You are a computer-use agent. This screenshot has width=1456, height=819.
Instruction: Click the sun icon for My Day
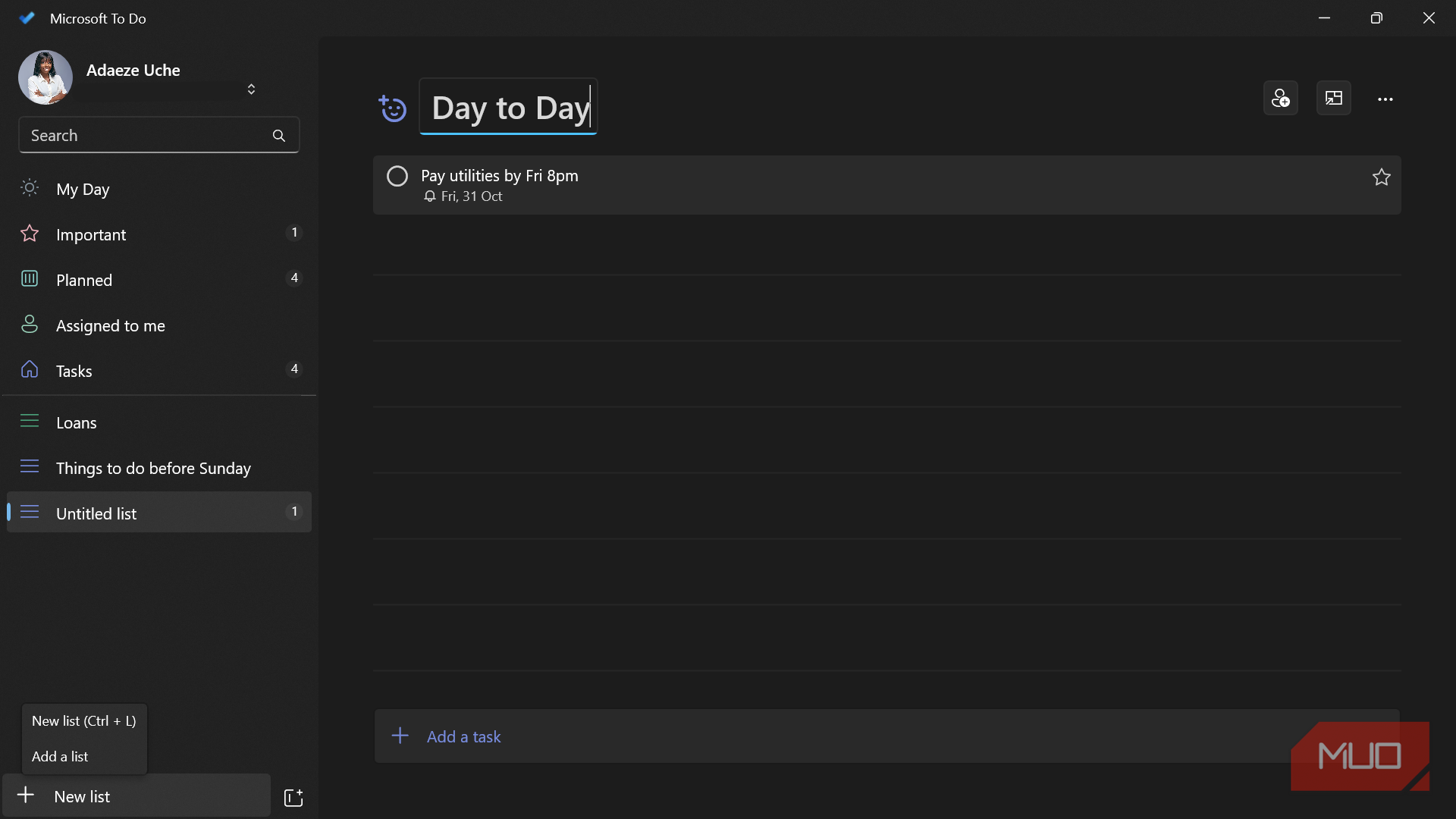30,188
